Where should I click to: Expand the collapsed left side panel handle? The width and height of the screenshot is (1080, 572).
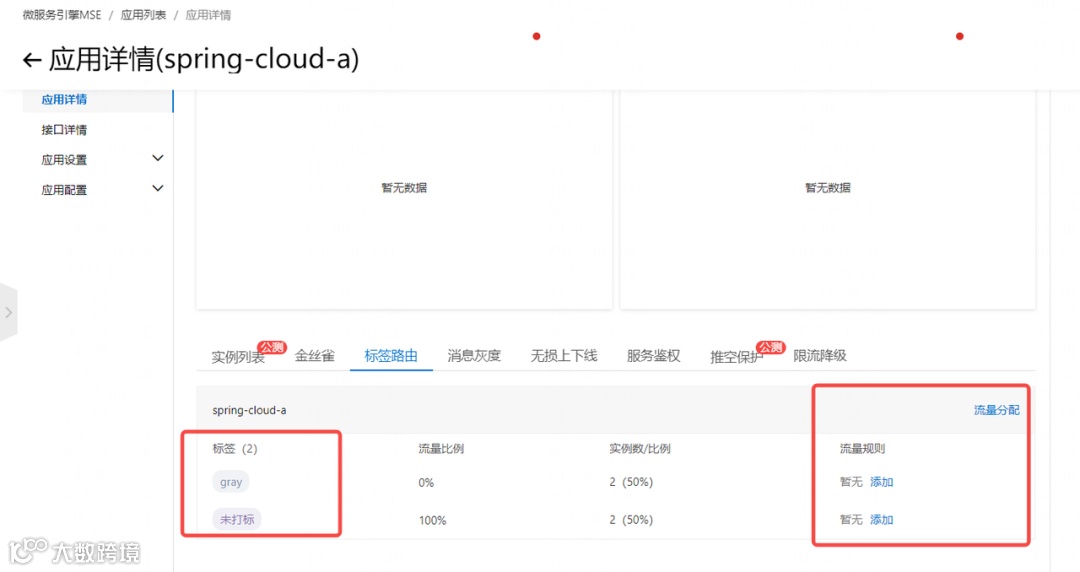click(x=8, y=312)
